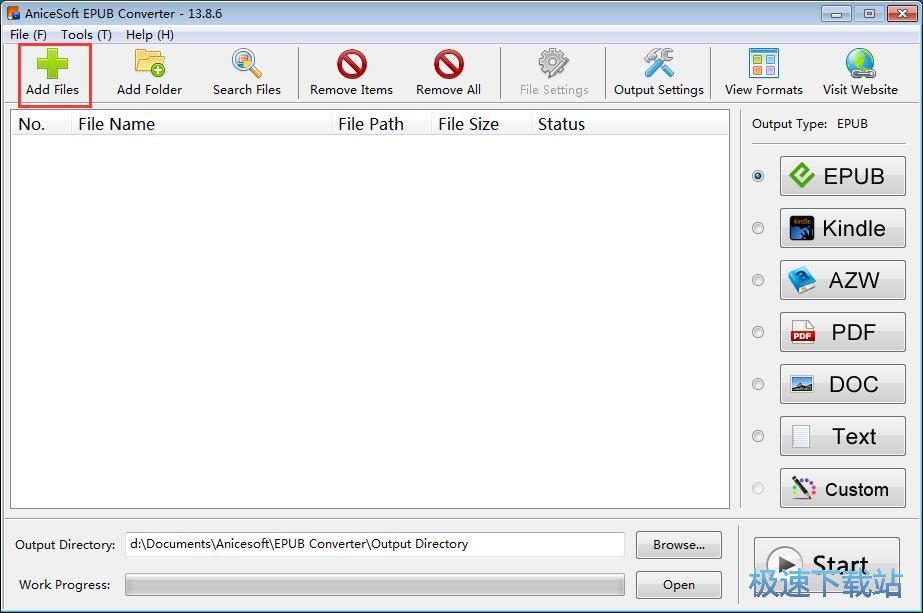This screenshot has width=923, height=613.
Task: Open the Help menu
Action: click(x=149, y=34)
